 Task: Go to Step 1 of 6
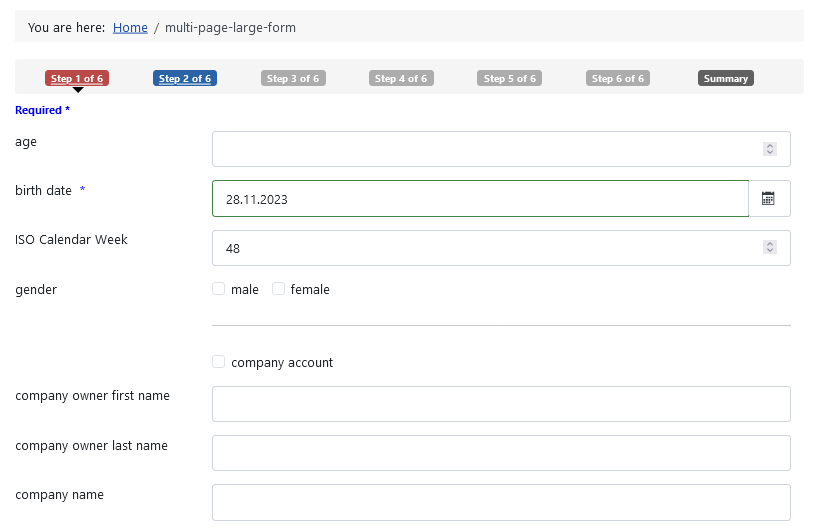tap(77, 78)
